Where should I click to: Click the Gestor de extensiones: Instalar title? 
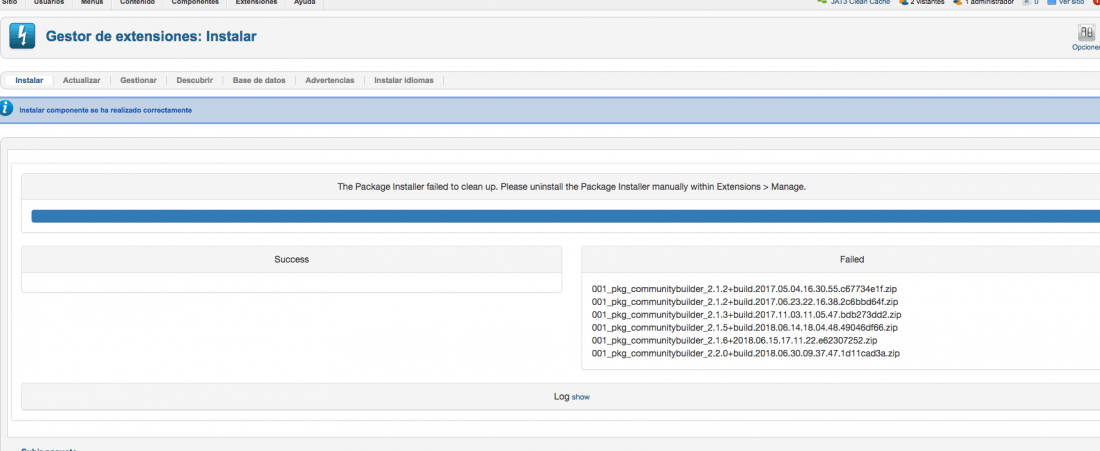click(x=151, y=36)
